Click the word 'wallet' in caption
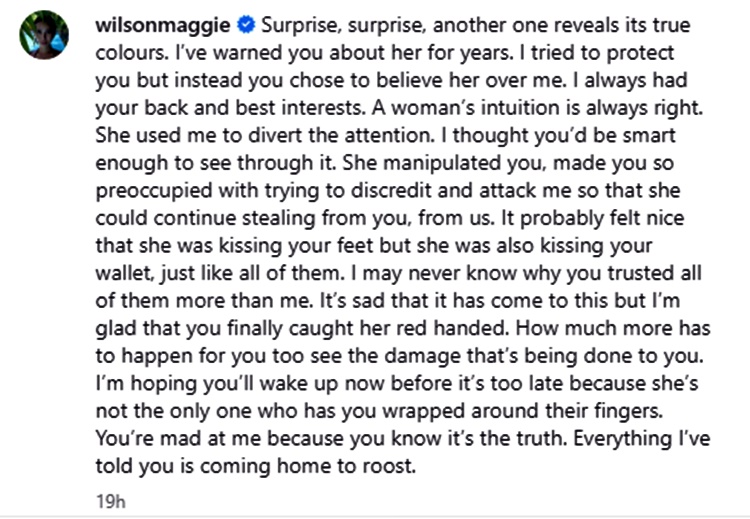750x519 pixels. click(125, 273)
